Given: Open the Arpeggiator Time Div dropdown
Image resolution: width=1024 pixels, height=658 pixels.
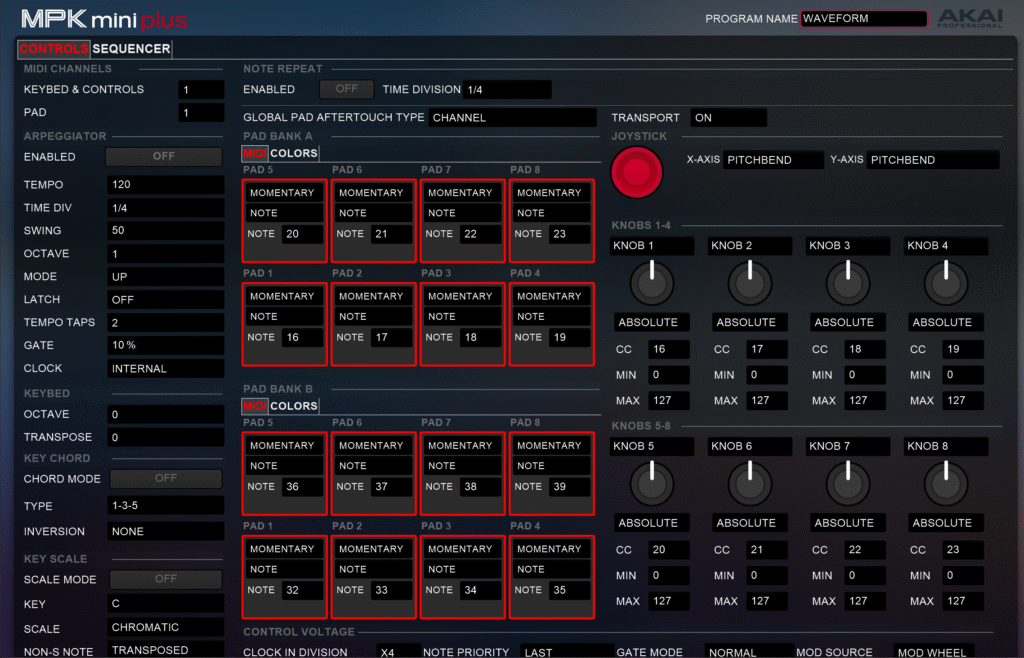Looking at the screenshot, I should [x=166, y=208].
